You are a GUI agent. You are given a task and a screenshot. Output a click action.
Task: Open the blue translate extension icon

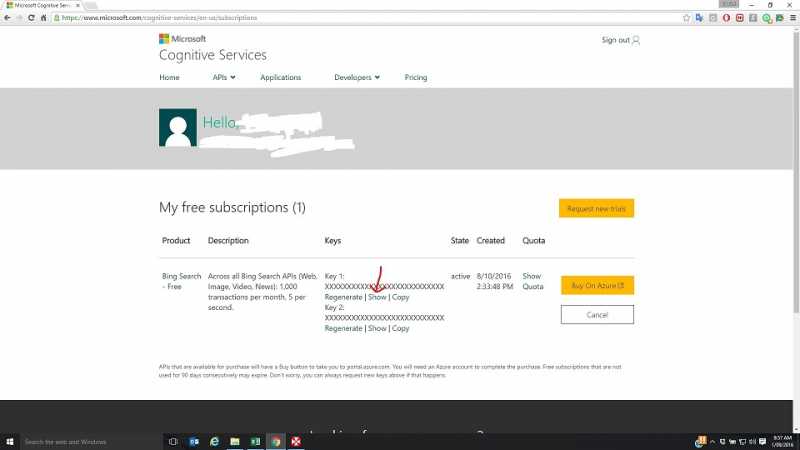tap(699, 18)
